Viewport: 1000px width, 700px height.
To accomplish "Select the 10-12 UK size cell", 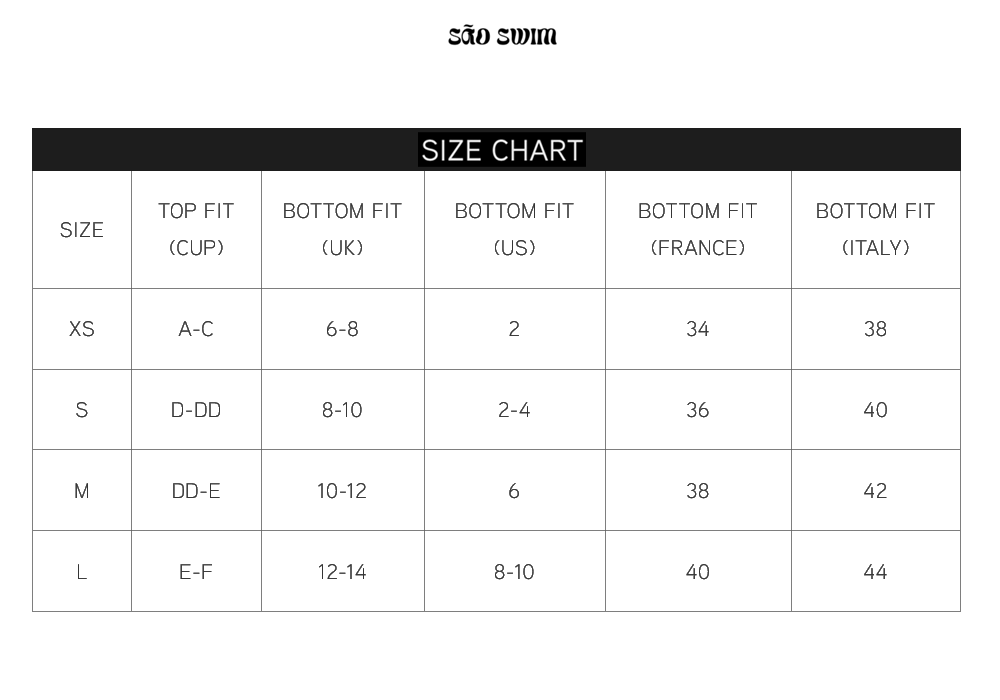I will 342,491.
